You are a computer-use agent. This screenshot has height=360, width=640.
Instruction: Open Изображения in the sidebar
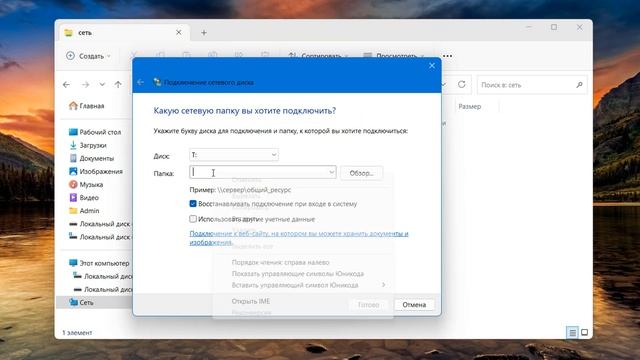click(96, 171)
